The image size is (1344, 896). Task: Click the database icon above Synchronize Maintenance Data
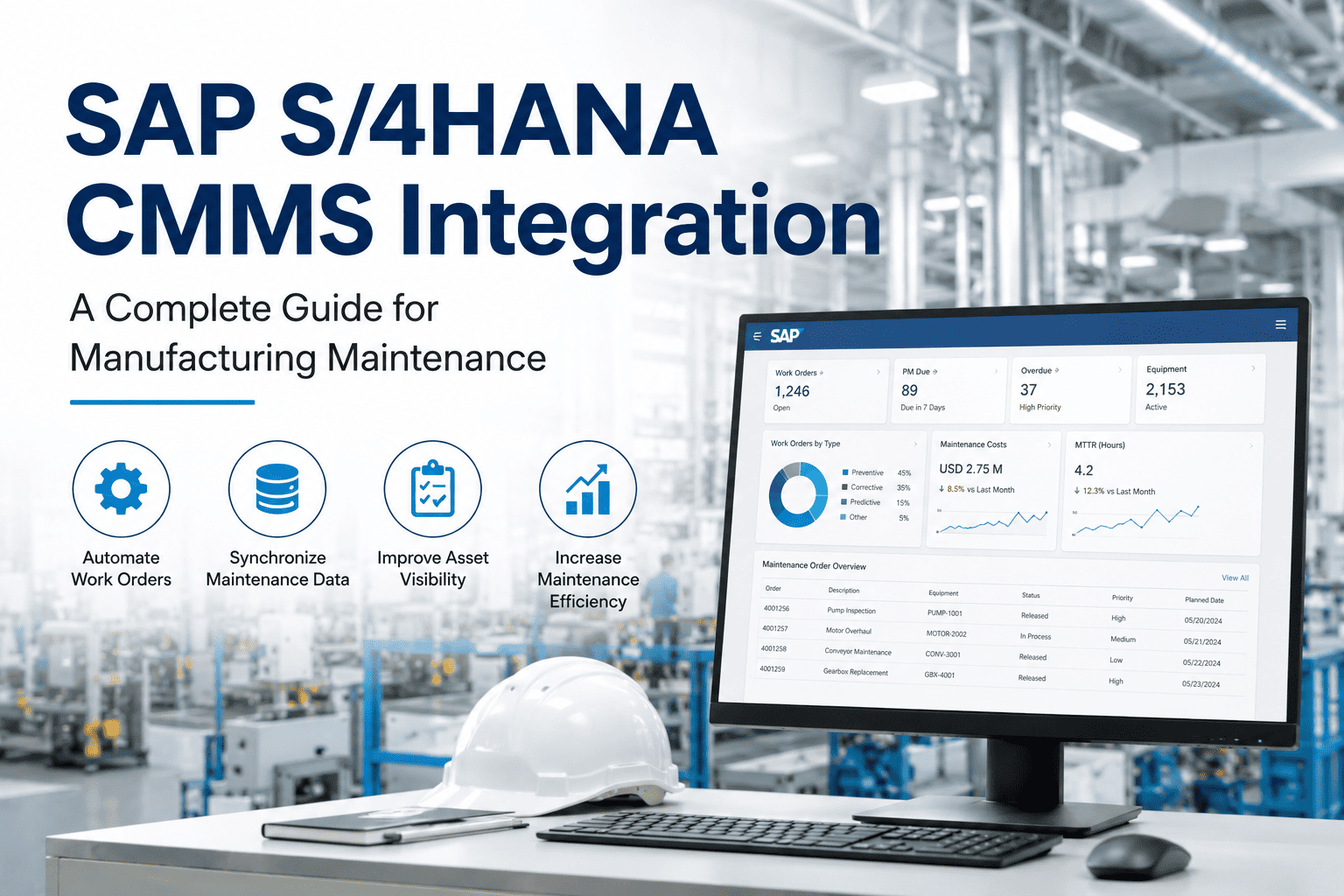(x=277, y=488)
